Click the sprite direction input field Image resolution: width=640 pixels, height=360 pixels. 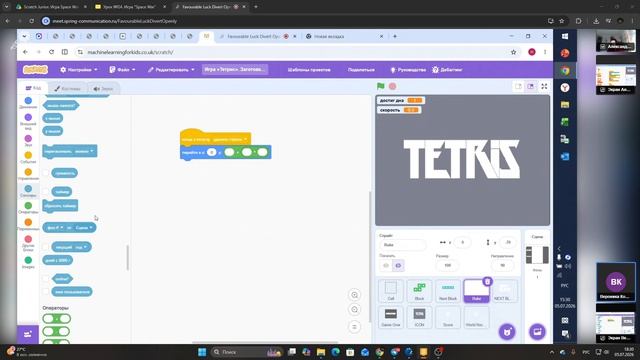tap(502, 265)
